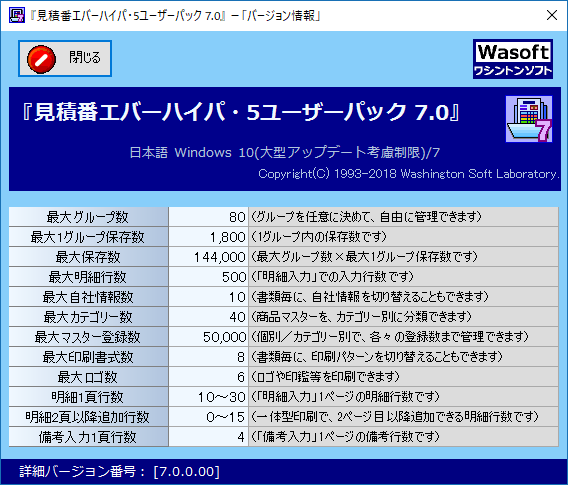The image size is (568, 485).
Task: Select the 最大グループ数 row header
Action: [x=88, y=217]
